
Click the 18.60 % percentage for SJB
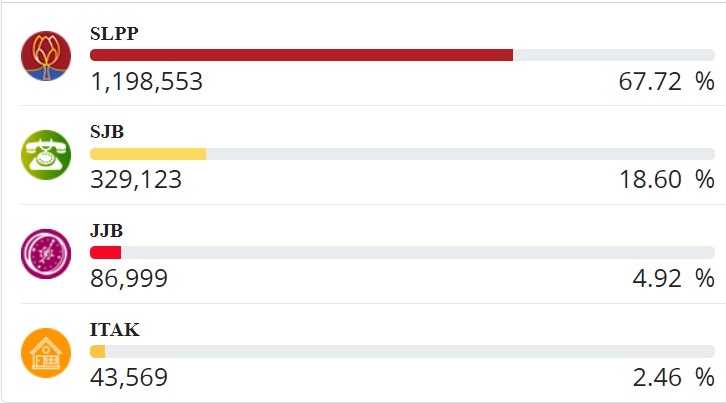(x=666, y=180)
